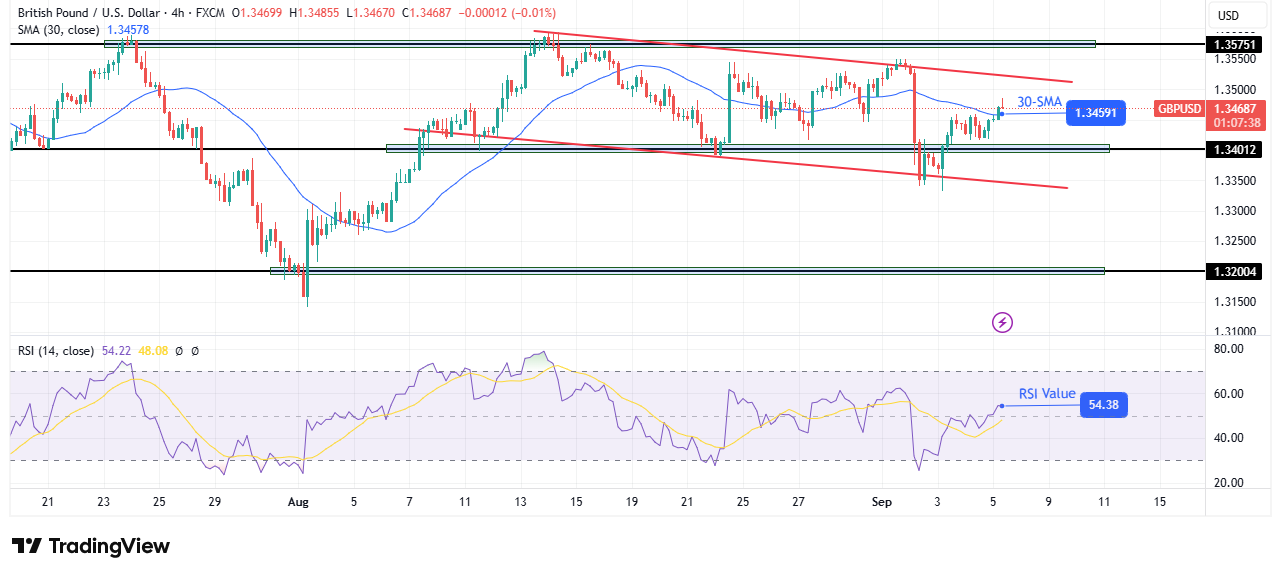Click the 80.00 level on RSI scale
Viewport: 1275px width, 575px height.
tap(1229, 349)
